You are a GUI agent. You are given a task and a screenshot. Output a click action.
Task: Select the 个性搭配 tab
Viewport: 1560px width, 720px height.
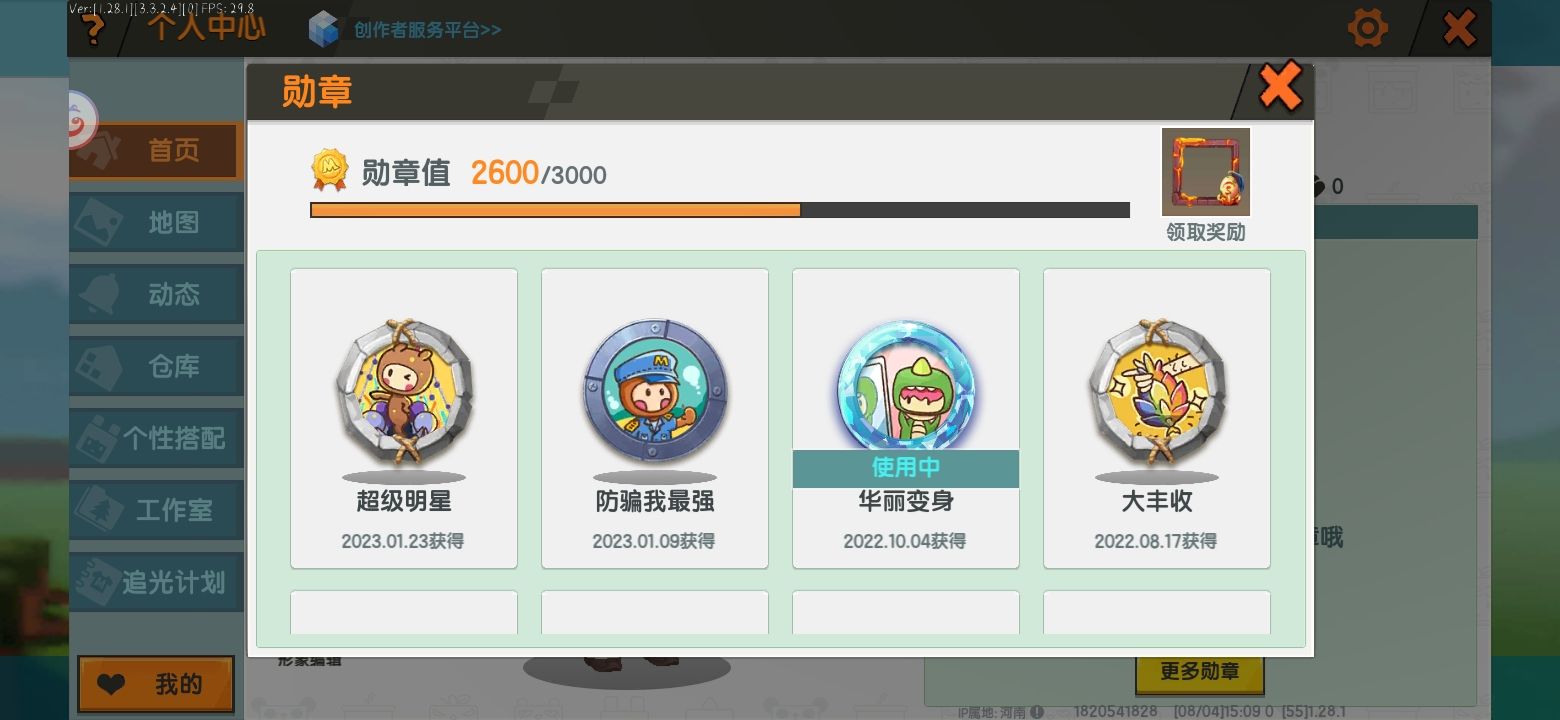coord(156,439)
